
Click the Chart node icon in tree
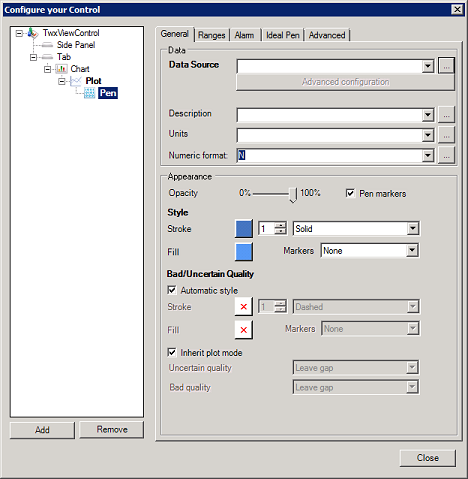(x=61, y=69)
